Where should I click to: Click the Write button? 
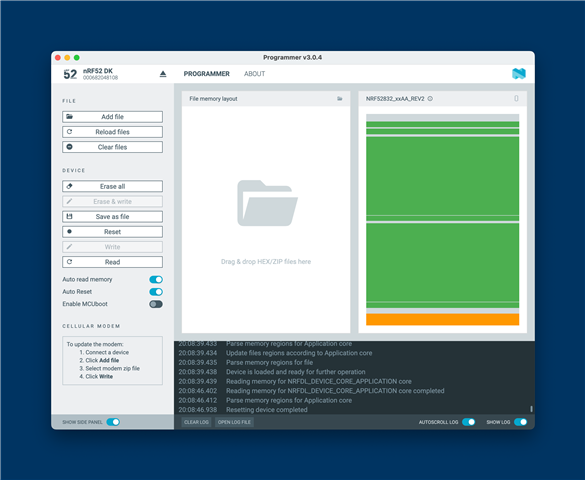[112, 247]
